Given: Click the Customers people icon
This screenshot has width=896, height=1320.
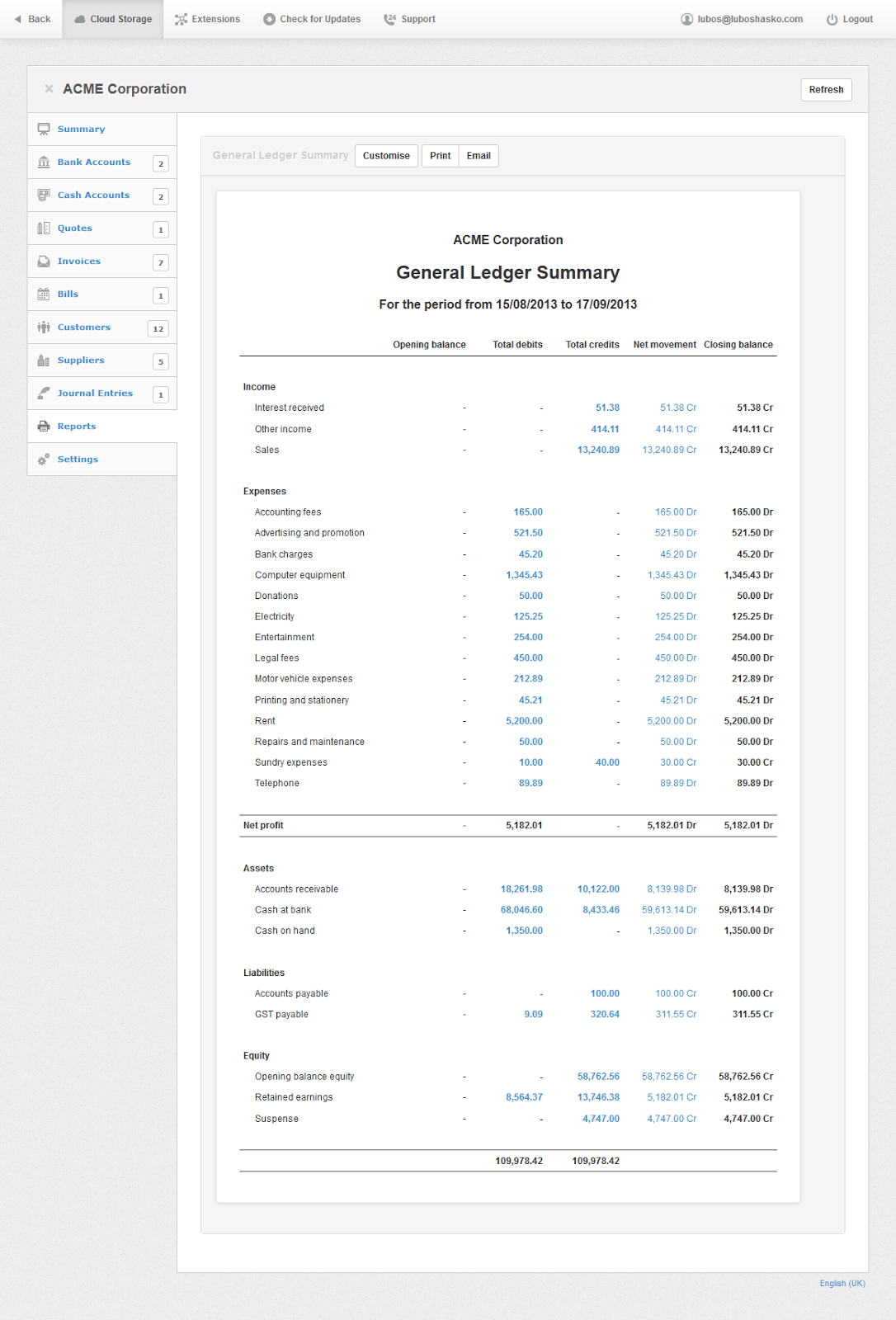Looking at the screenshot, I should click(x=44, y=328).
